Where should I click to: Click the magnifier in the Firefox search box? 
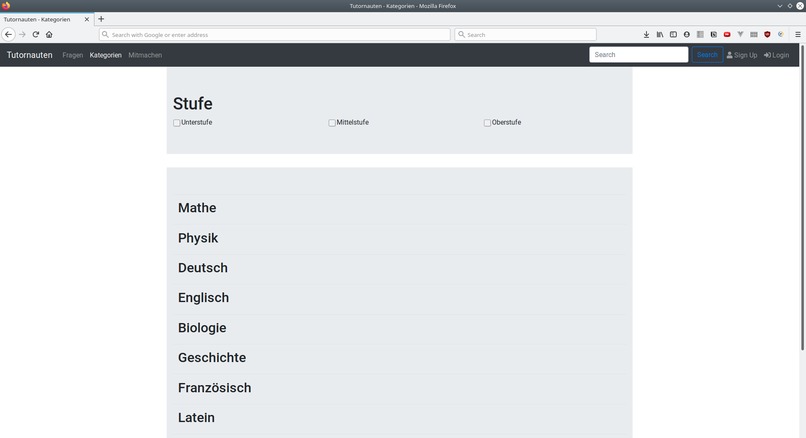[x=461, y=34]
